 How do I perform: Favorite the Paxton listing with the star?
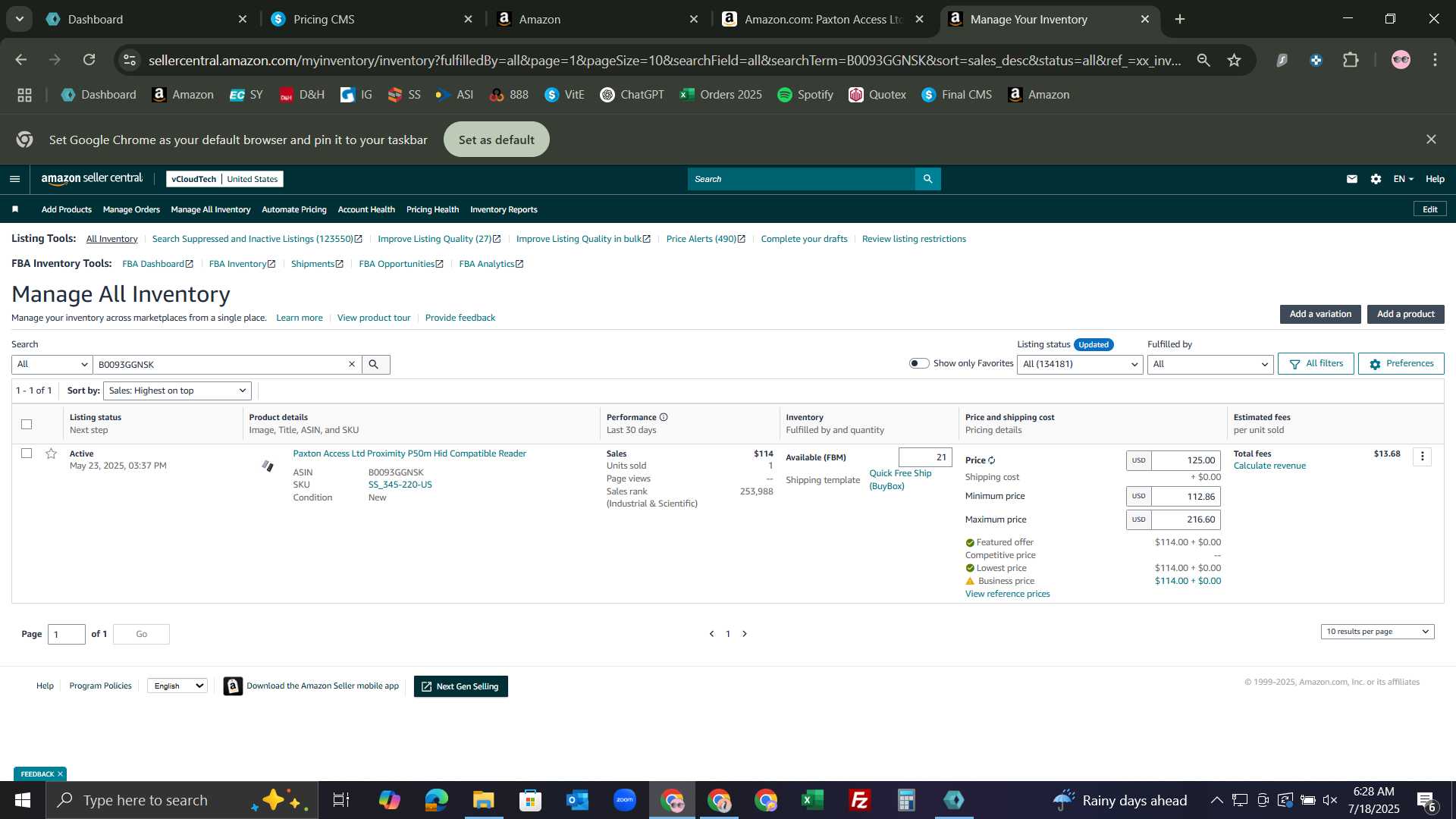(x=51, y=453)
